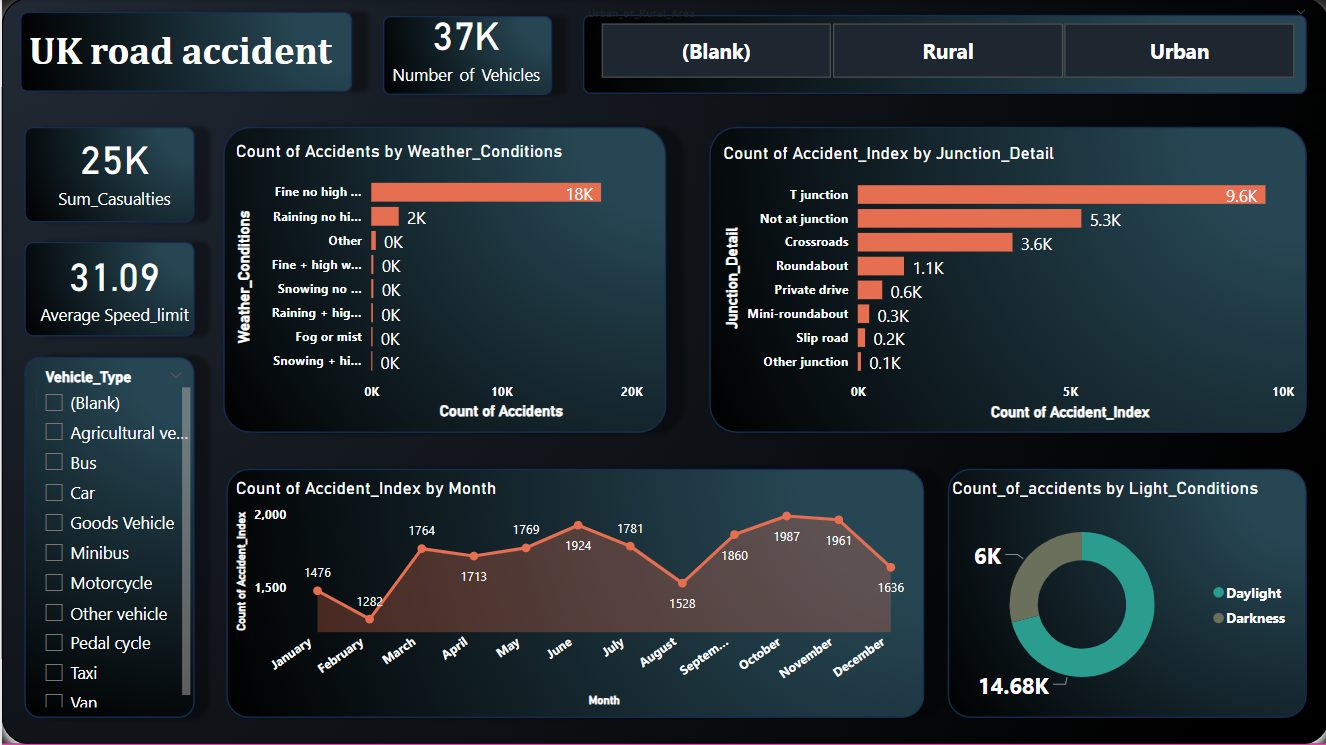This screenshot has height=745, width=1326.
Task: Select the Van checkbox
Action: (x=53, y=702)
